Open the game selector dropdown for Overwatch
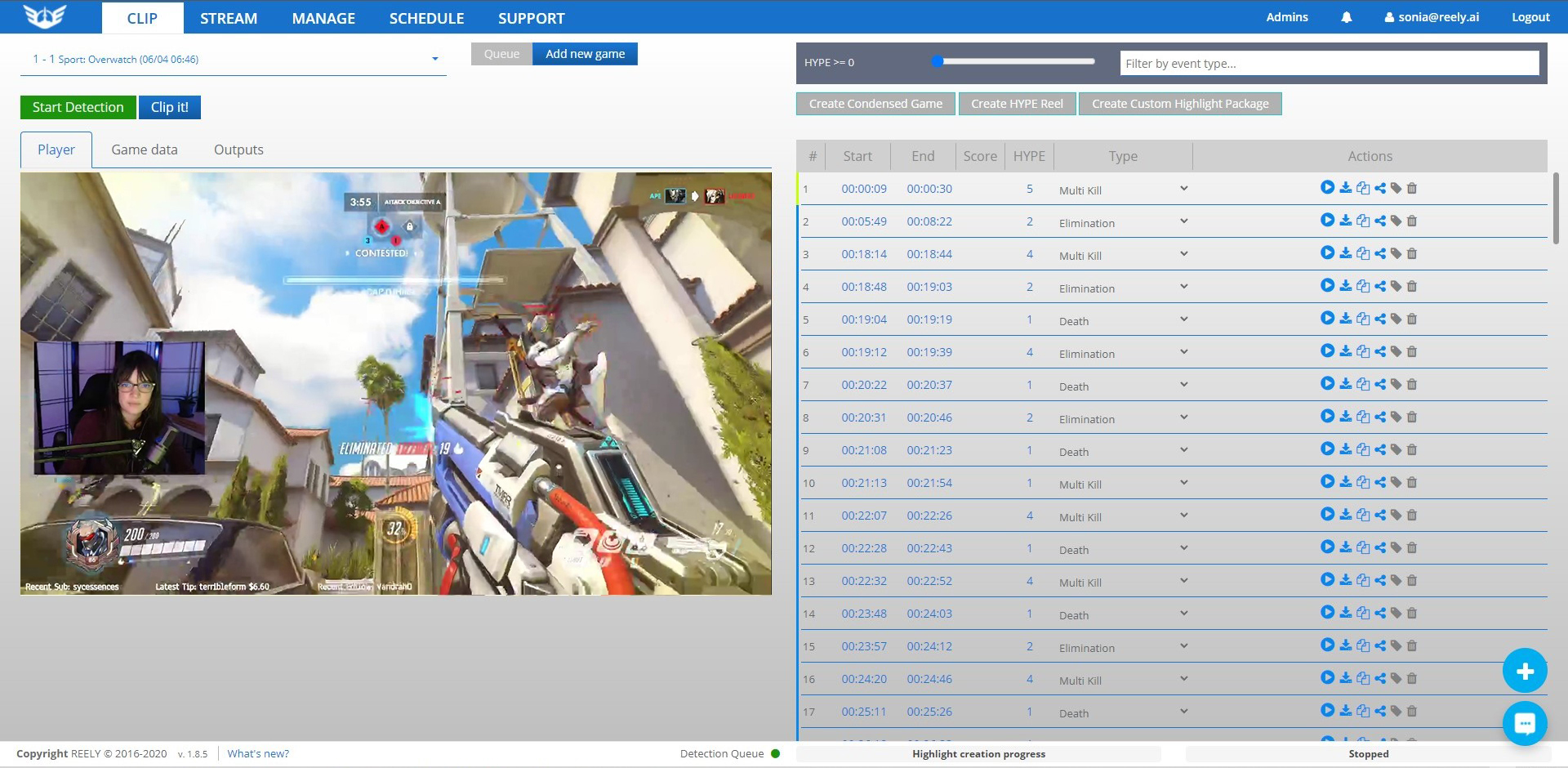 (x=234, y=59)
